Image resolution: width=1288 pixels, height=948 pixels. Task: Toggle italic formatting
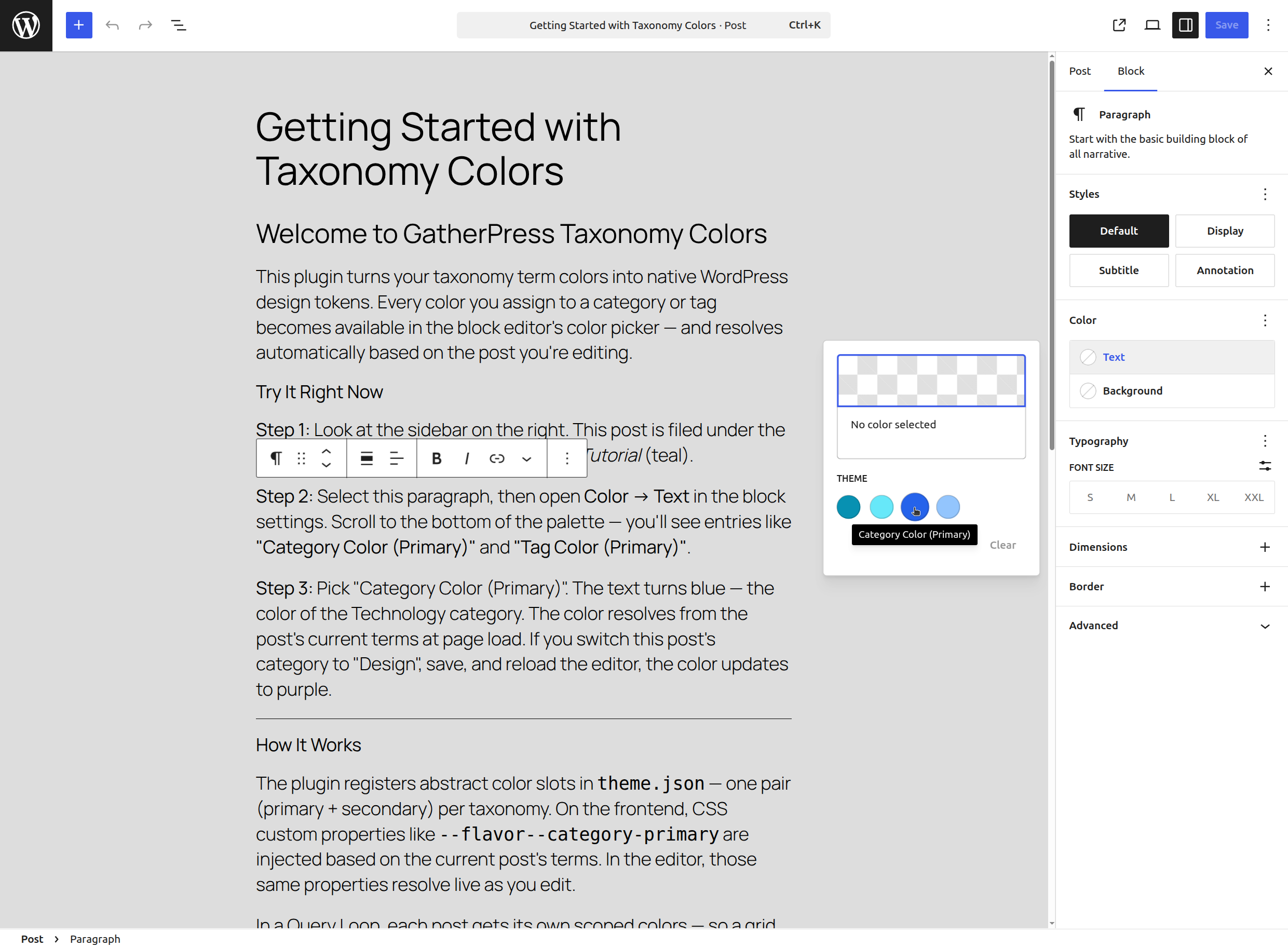pyautogui.click(x=467, y=458)
